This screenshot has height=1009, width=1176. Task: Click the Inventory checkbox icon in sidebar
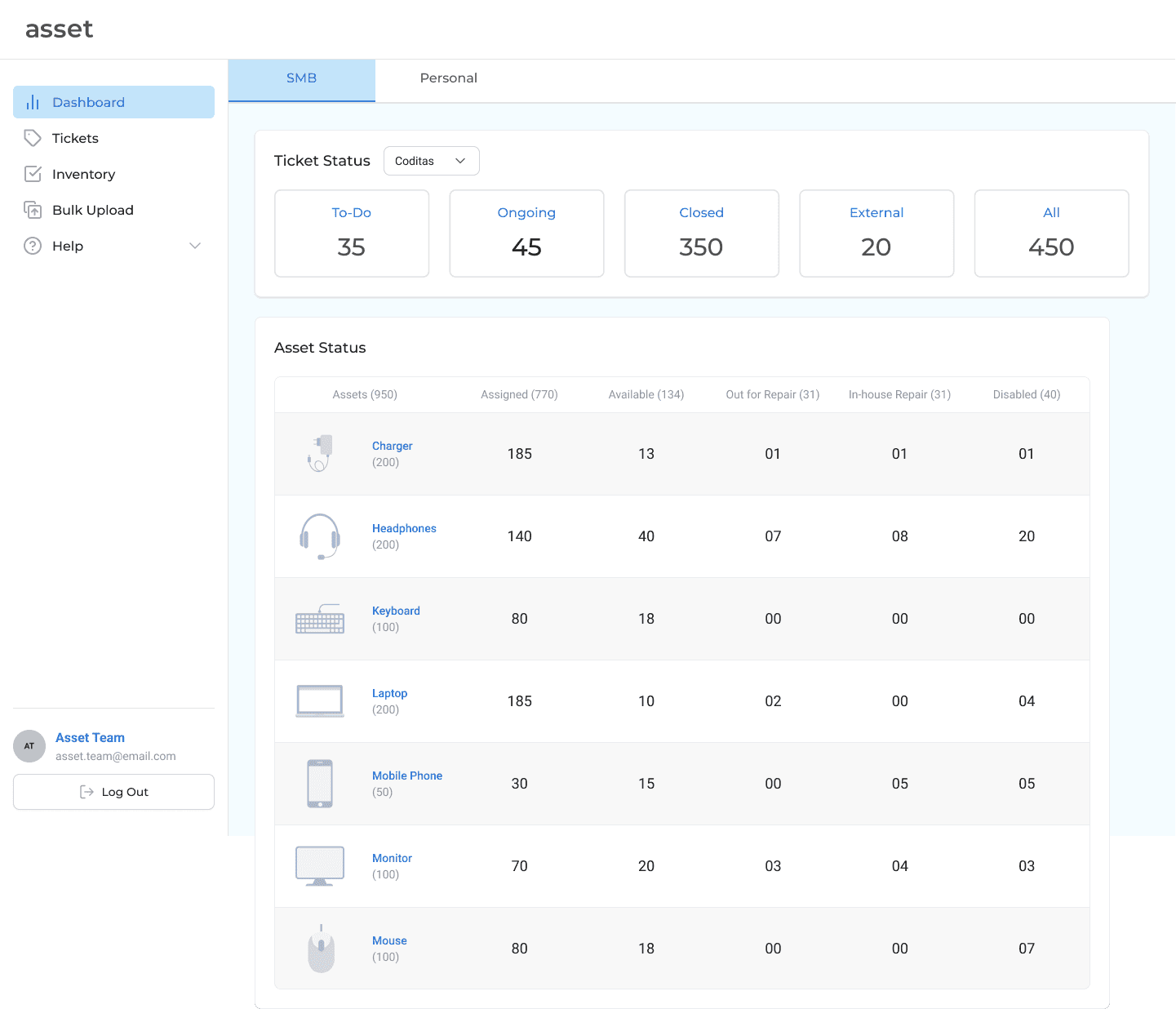coord(33,174)
